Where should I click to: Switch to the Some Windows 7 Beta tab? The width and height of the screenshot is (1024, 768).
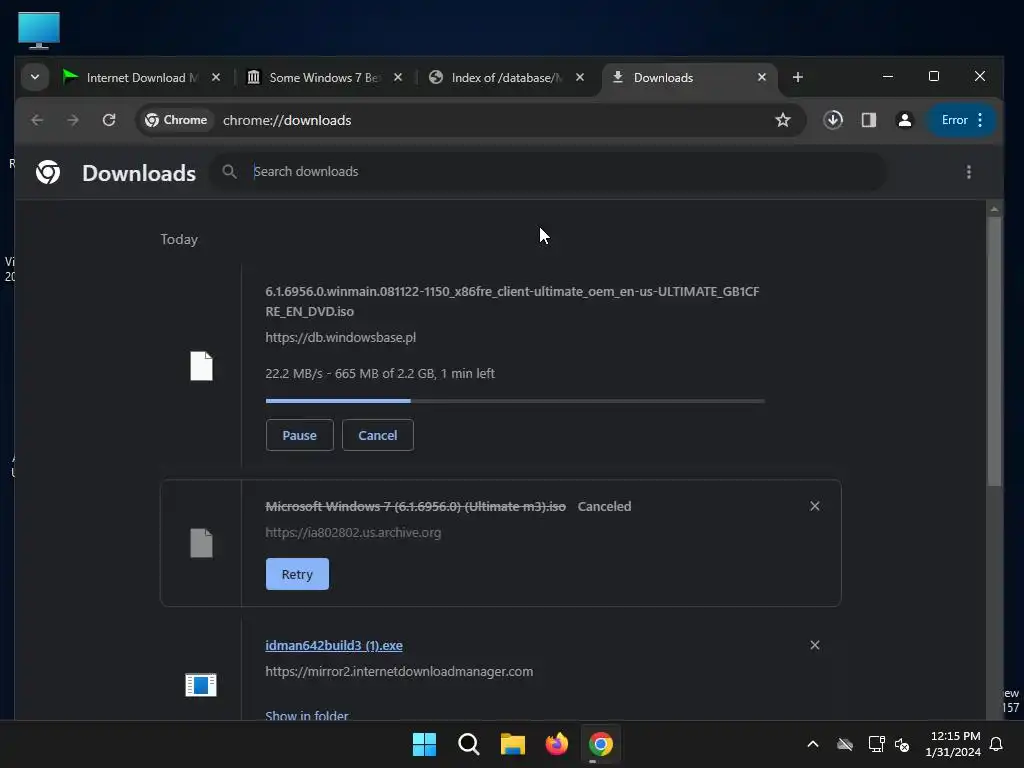coord(325,78)
